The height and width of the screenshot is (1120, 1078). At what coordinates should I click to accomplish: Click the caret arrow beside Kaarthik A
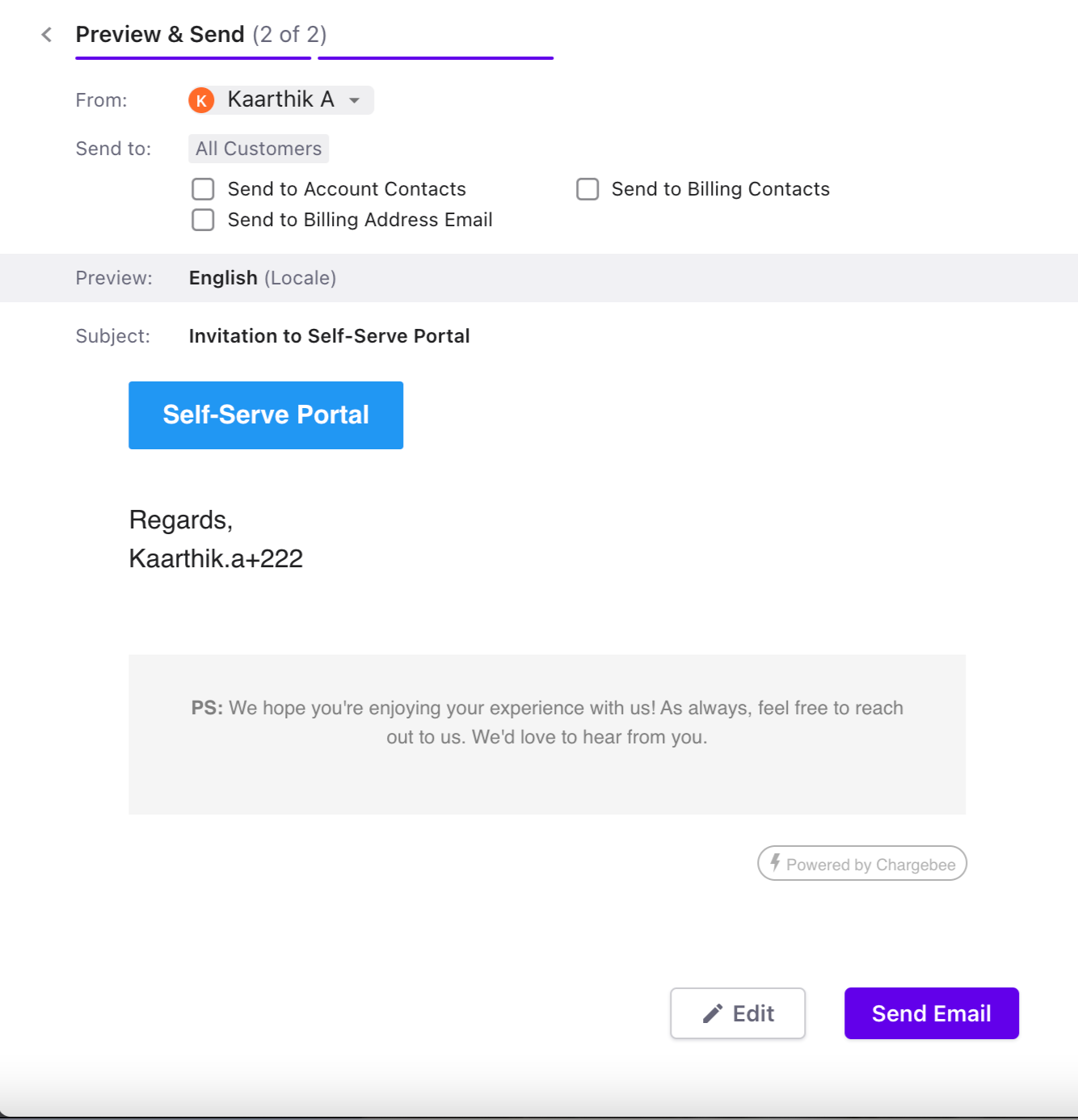pyautogui.click(x=354, y=100)
